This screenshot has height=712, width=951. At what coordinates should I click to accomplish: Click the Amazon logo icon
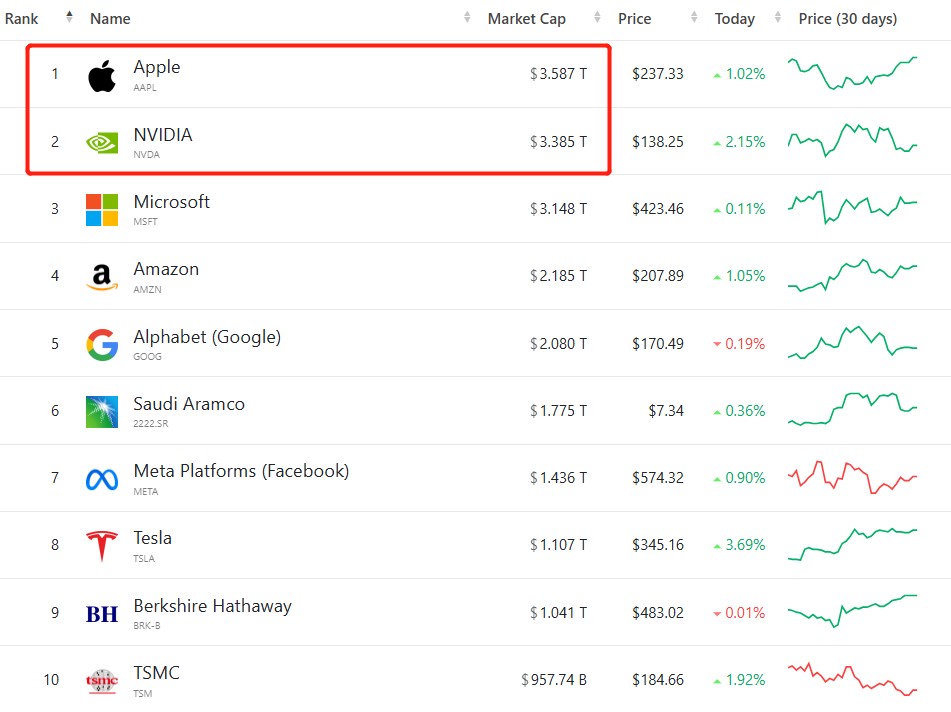101,277
